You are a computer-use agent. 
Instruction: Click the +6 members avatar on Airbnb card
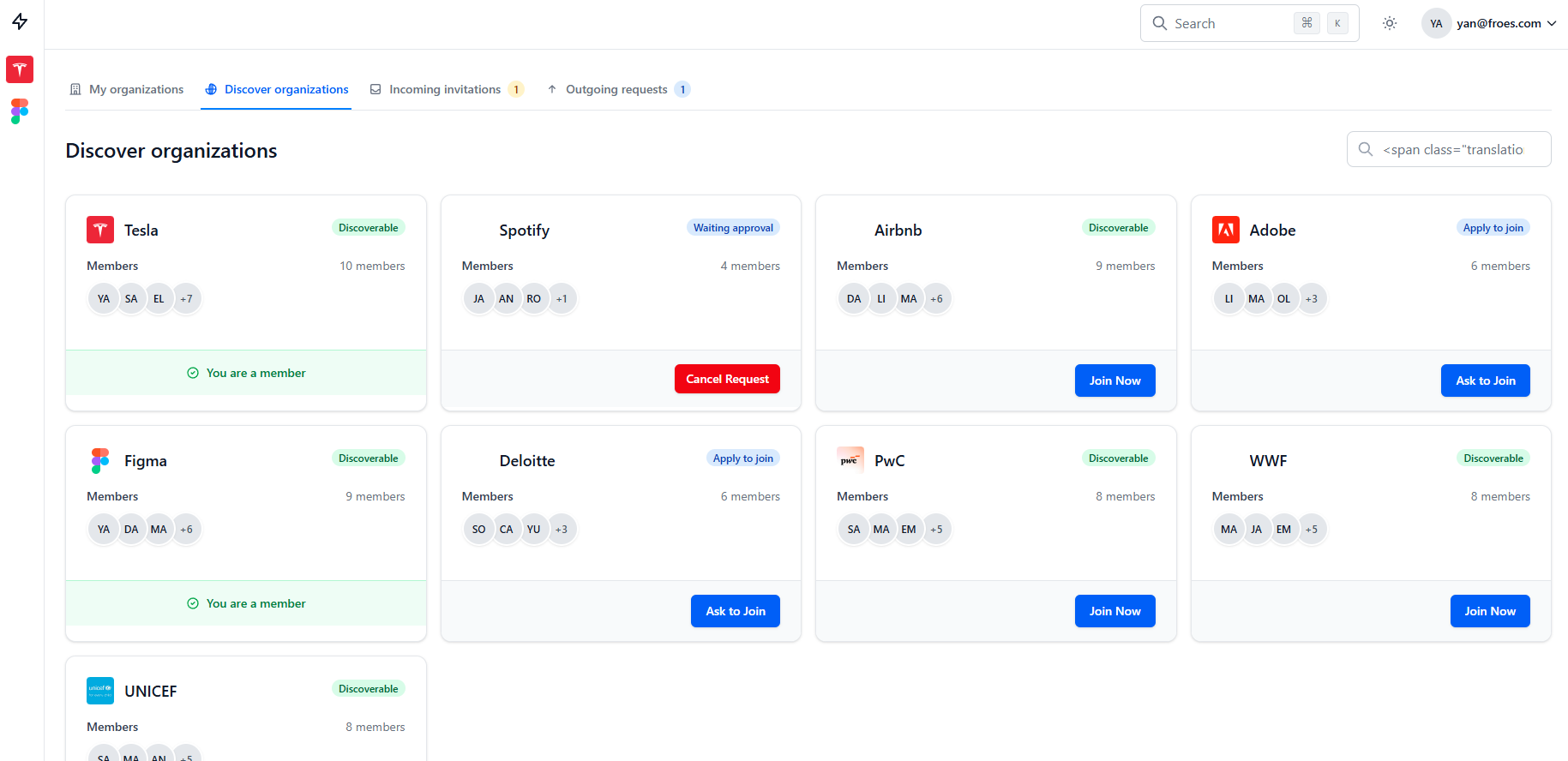936,299
